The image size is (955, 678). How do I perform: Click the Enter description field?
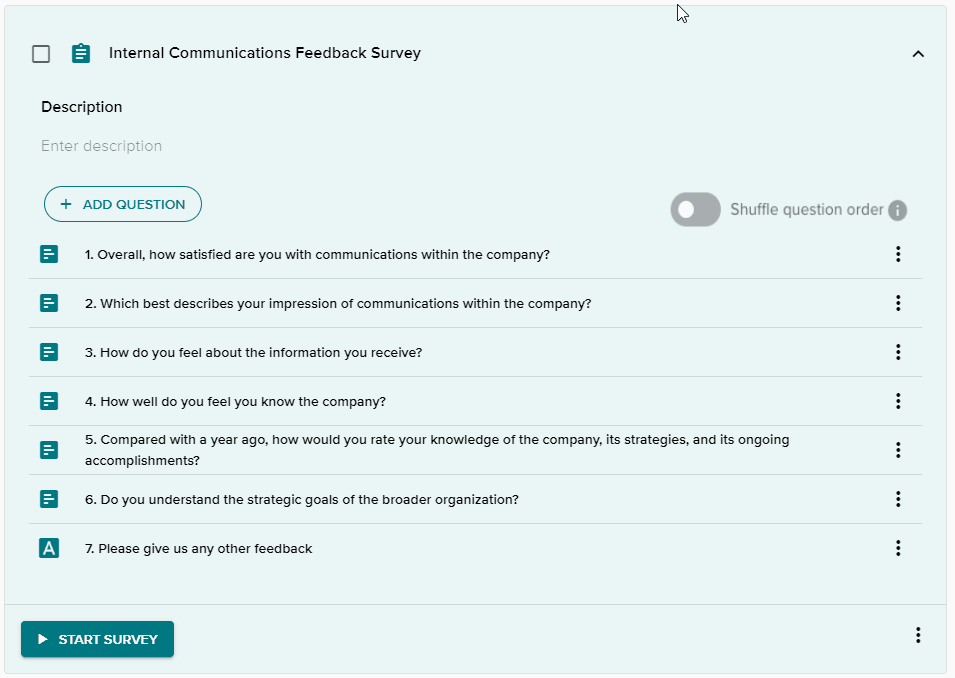(101, 146)
